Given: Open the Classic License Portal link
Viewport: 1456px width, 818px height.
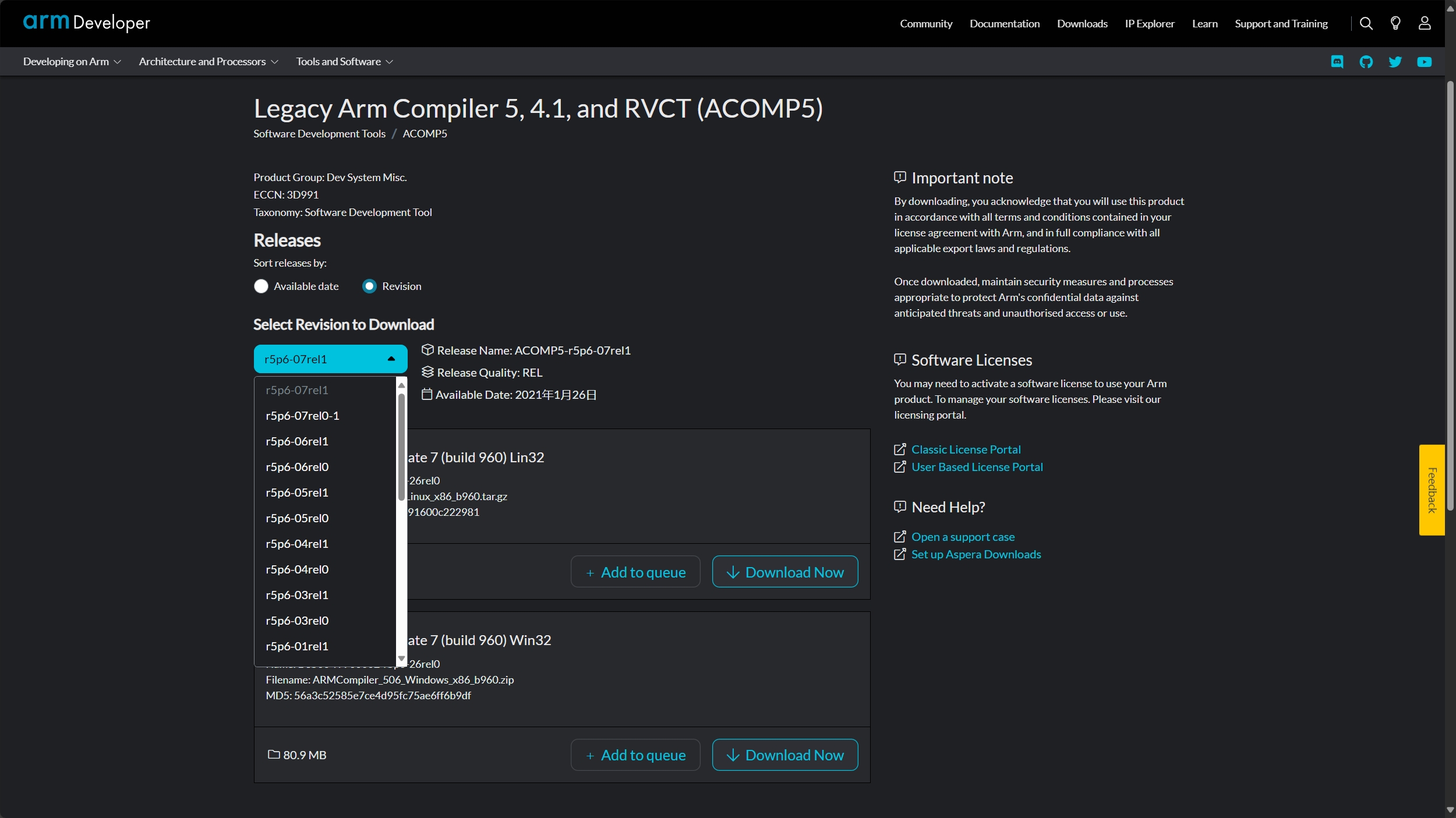Looking at the screenshot, I should pyautogui.click(x=965, y=449).
